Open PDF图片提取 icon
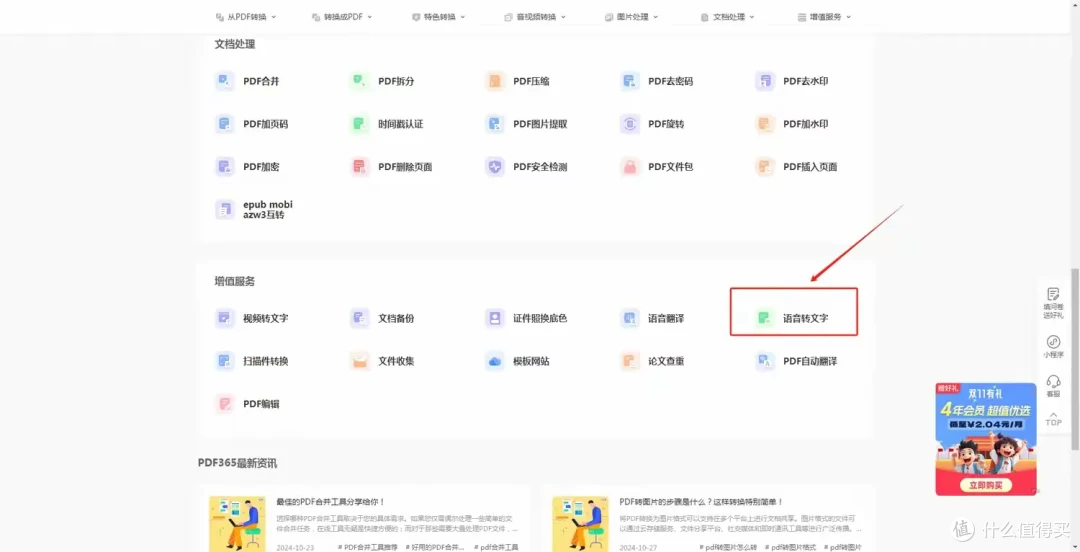The height and width of the screenshot is (552, 1080). click(495, 124)
